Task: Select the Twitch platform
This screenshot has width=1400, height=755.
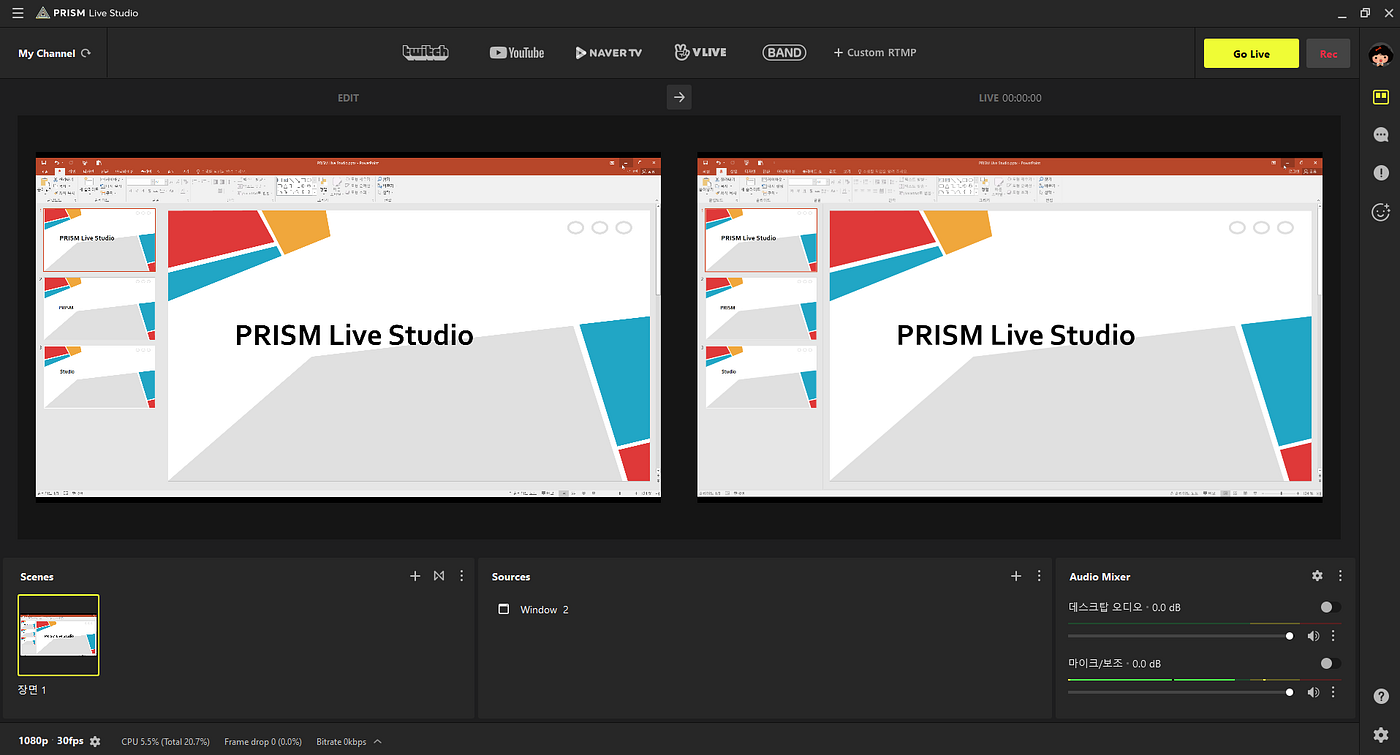Action: pos(425,52)
